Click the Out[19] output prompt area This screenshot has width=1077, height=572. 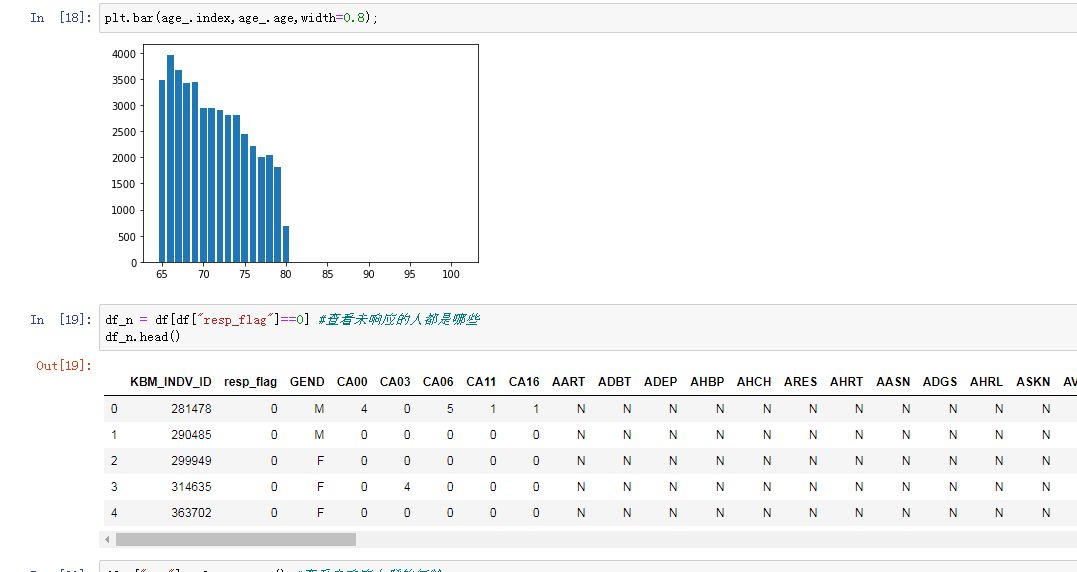click(63, 366)
